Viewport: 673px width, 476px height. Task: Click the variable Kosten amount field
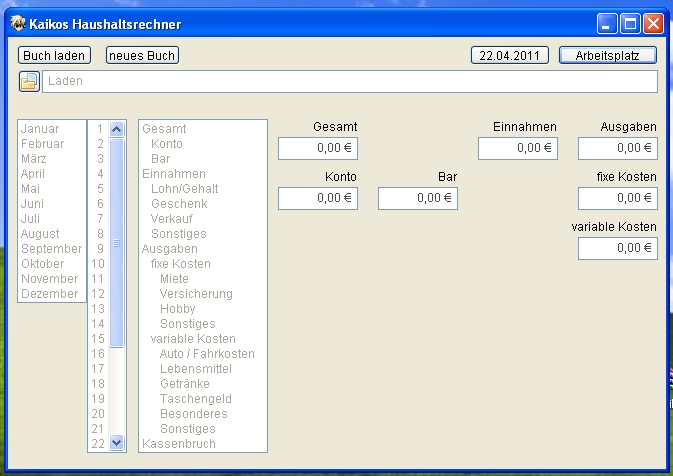[617, 248]
